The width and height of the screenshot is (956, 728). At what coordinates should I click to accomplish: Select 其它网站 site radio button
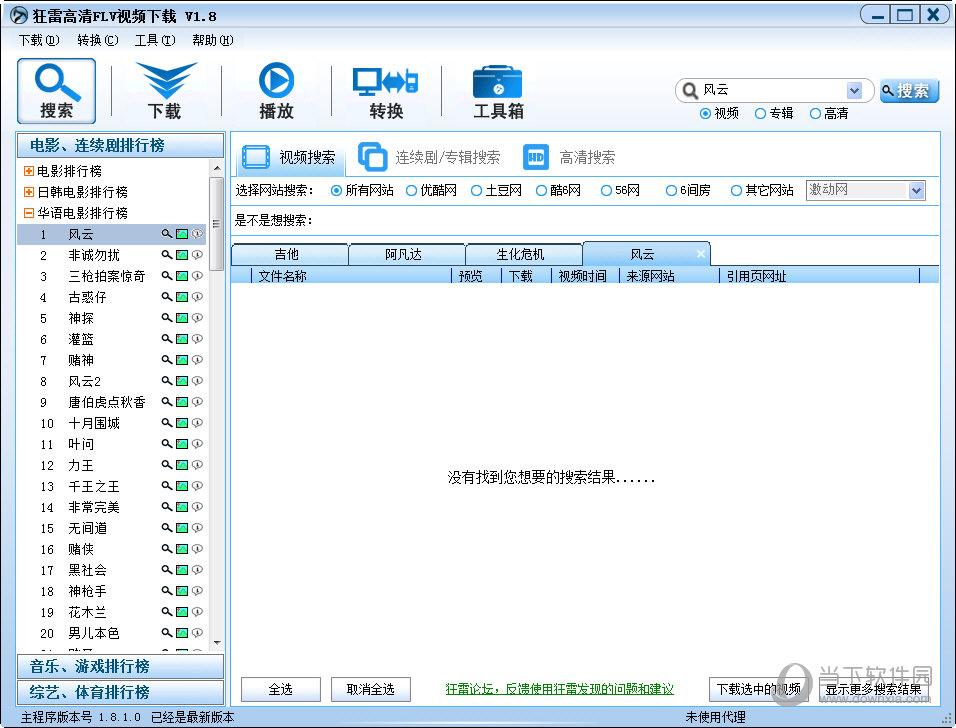click(x=736, y=191)
